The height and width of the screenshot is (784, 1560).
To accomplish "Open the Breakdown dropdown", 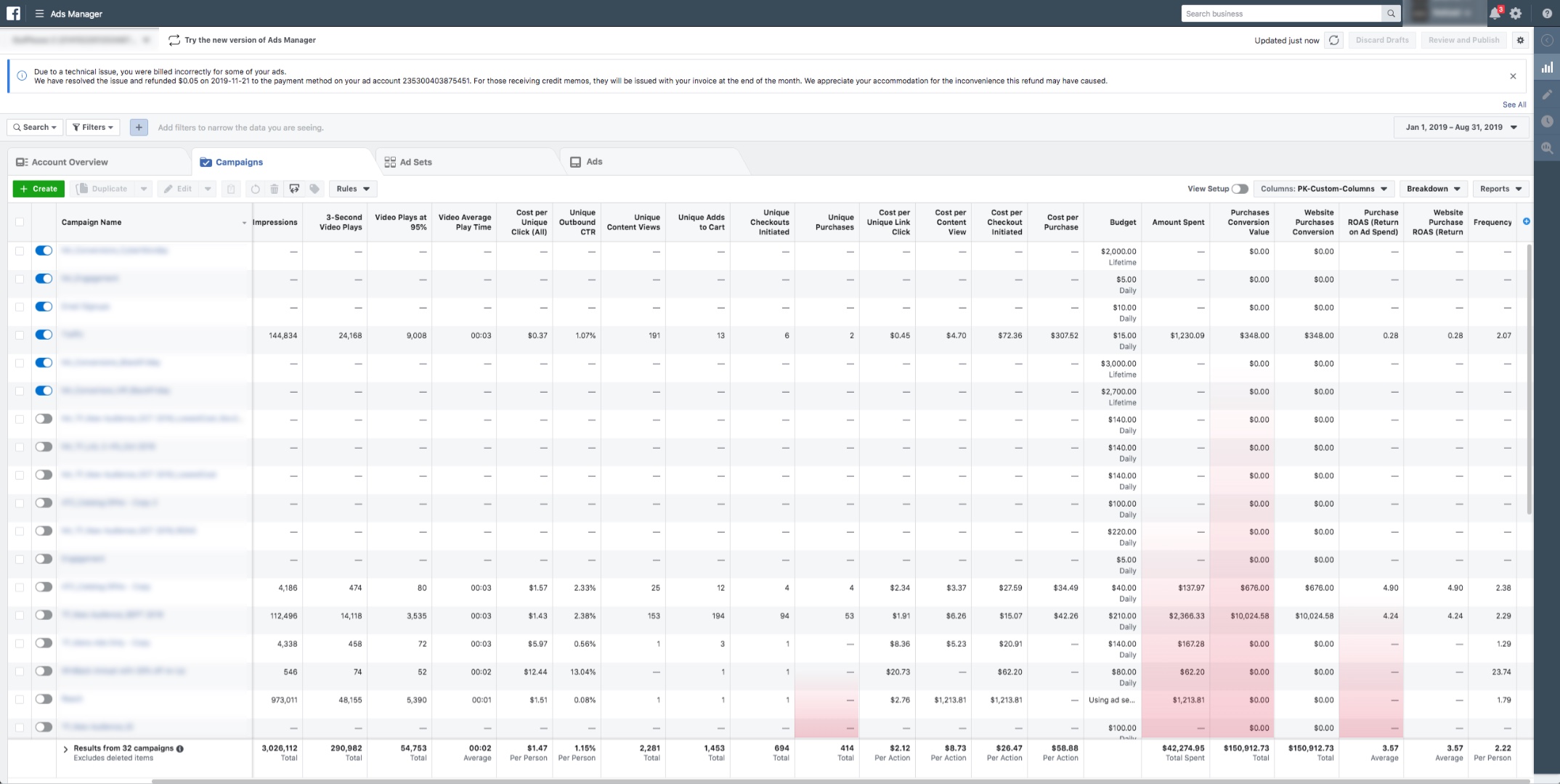I will coord(1433,189).
